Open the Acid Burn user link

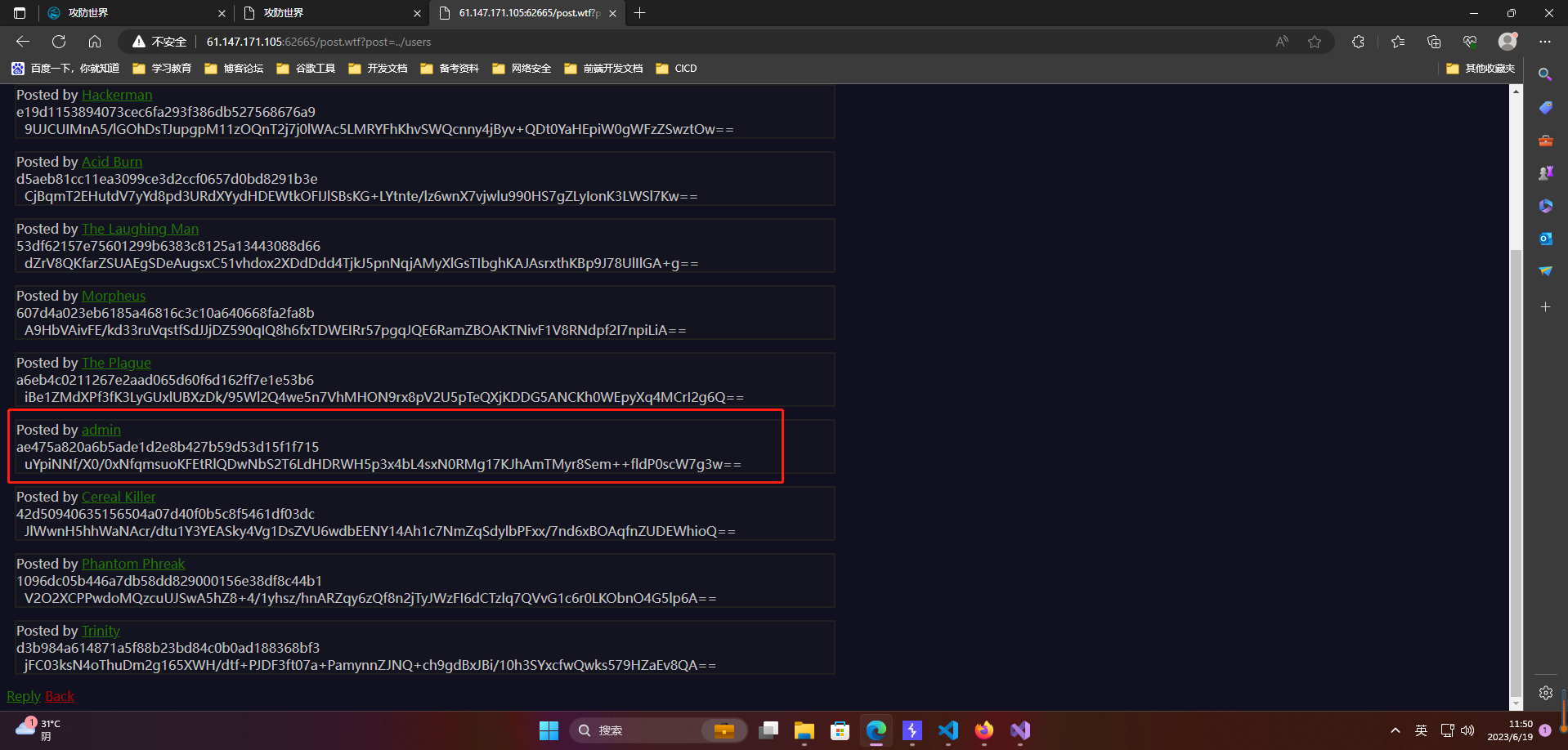(x=112, y=163)
